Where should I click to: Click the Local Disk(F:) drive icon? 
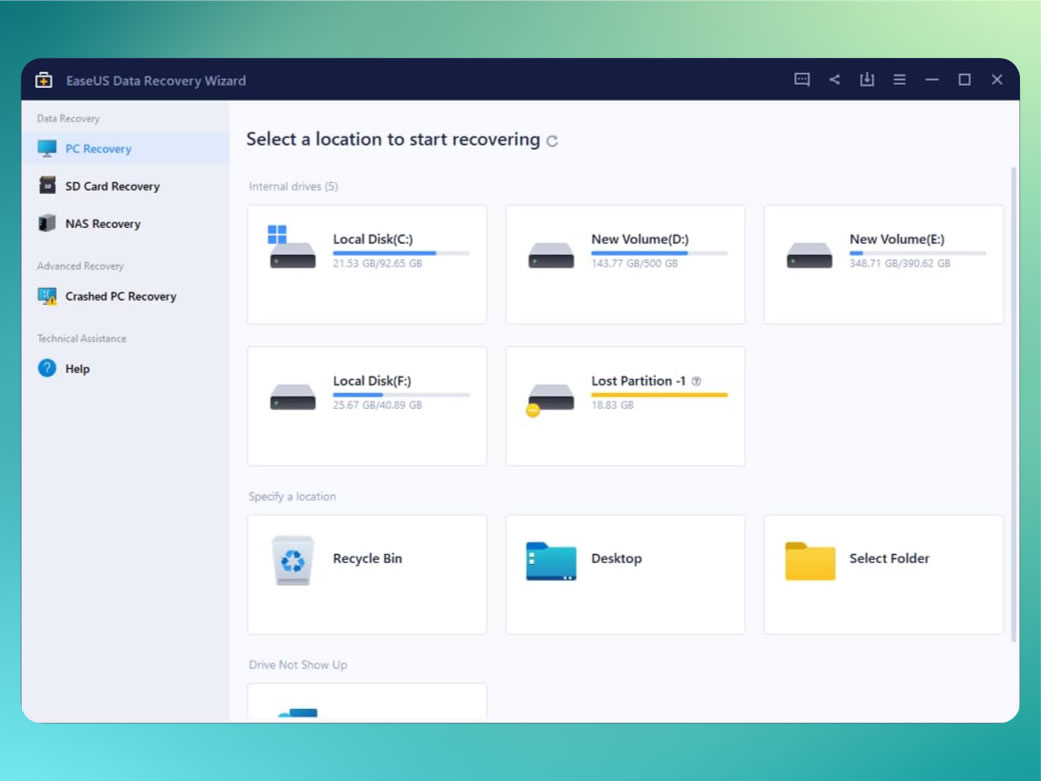(293, 397)
